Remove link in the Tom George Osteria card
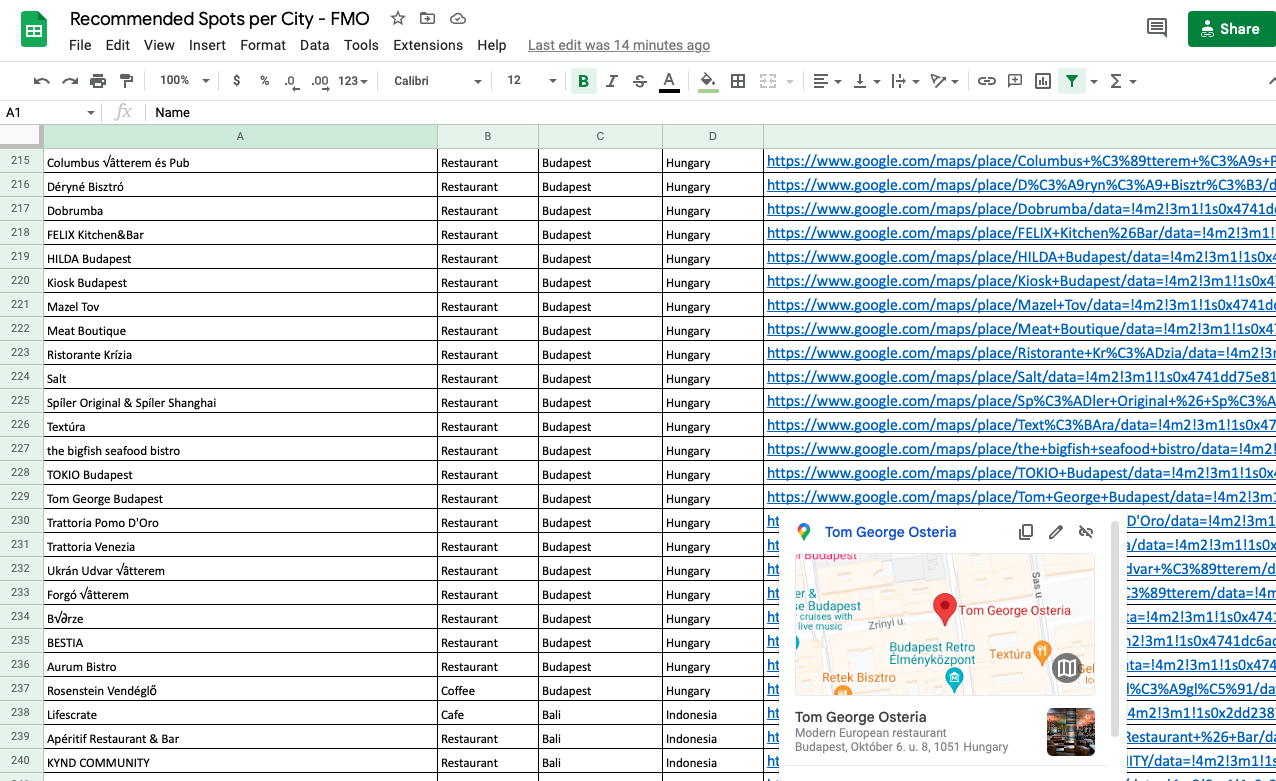Image resolution: width=1276 pixels, height=781 pixels. (x=1086, y=532)
